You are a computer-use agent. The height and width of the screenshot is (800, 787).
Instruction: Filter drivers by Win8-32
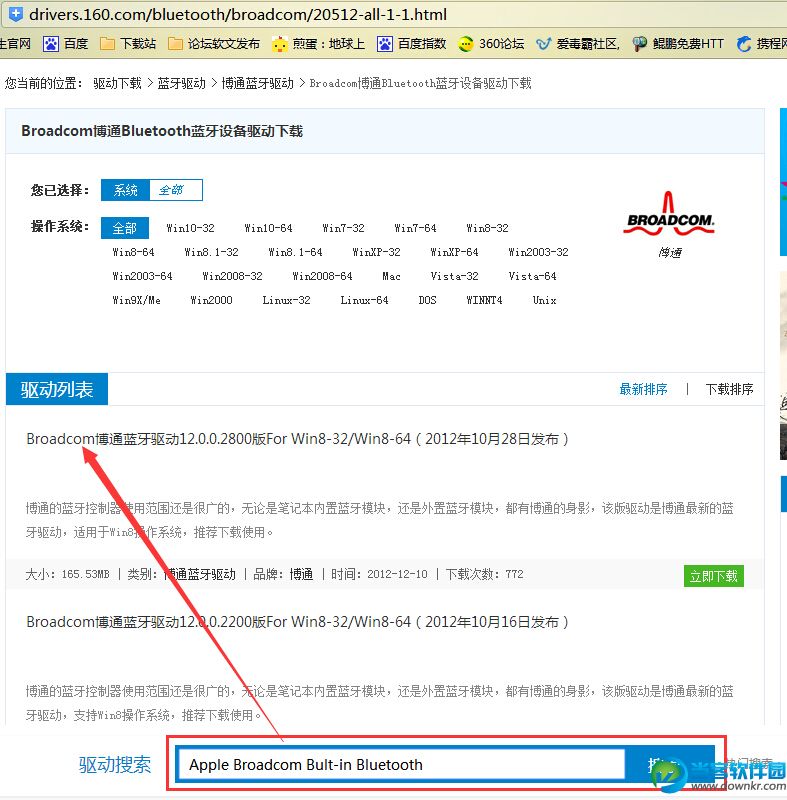(487, 228)
